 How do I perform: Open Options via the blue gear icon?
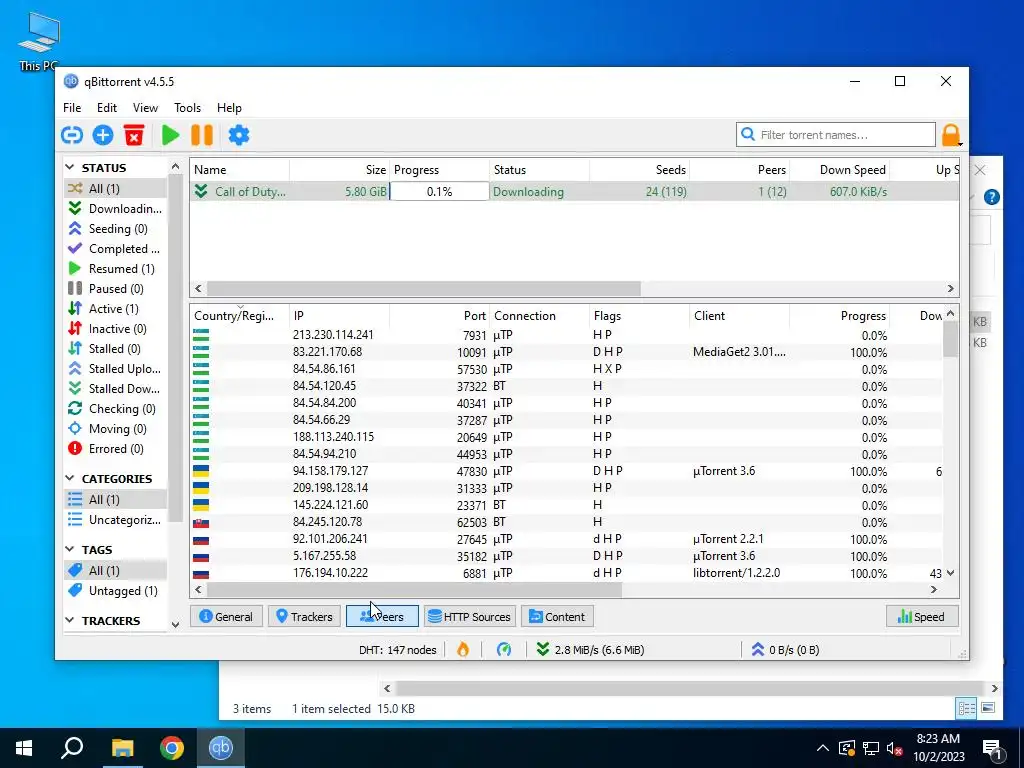tap(239, 135)
